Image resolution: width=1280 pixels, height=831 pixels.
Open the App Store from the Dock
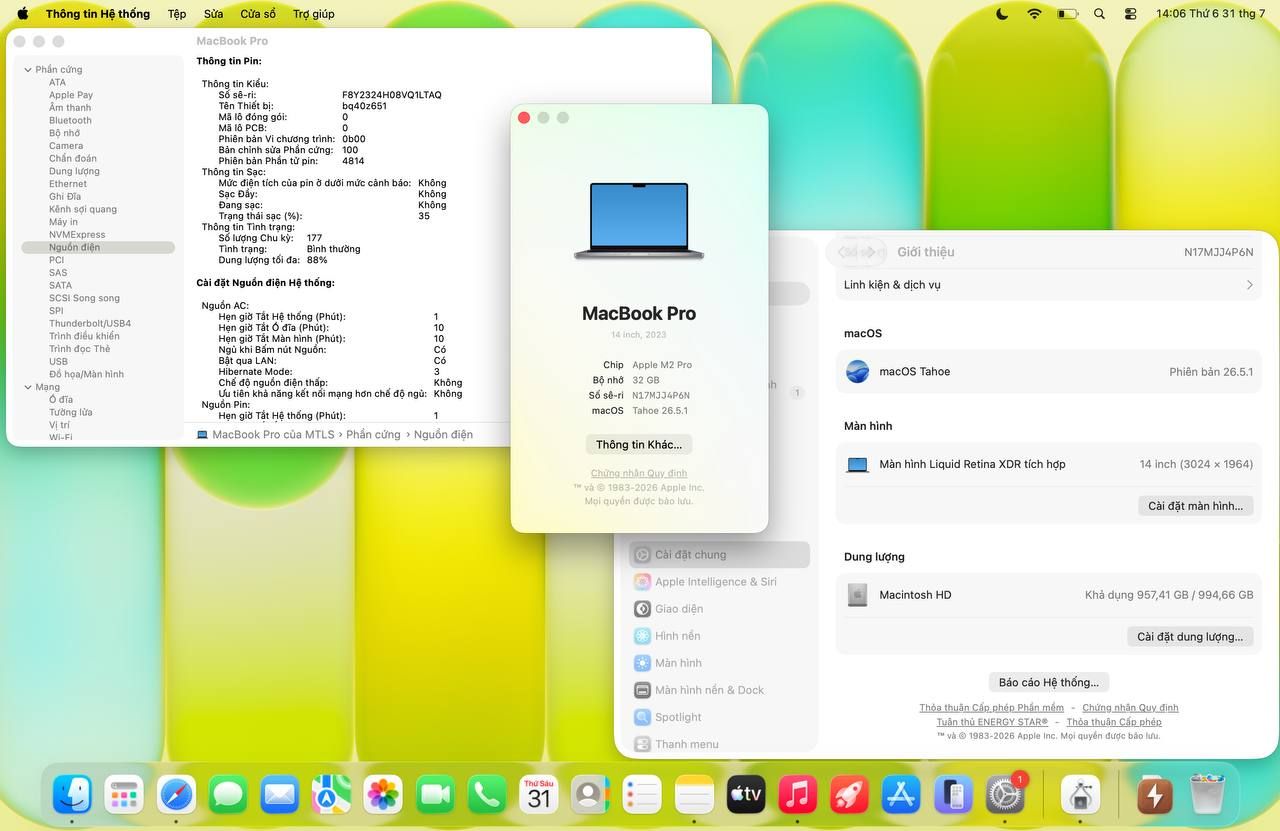901,795
